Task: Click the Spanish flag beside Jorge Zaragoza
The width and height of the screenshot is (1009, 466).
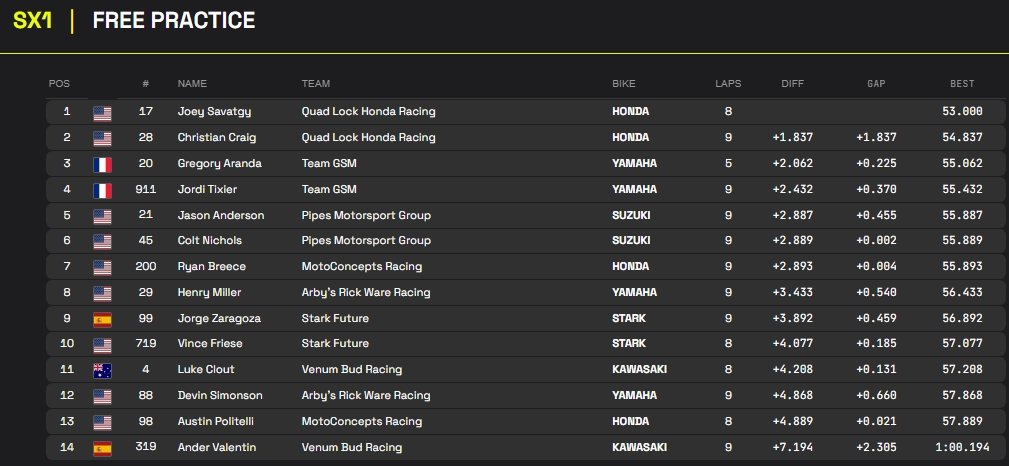Action: tap(102, 319)
